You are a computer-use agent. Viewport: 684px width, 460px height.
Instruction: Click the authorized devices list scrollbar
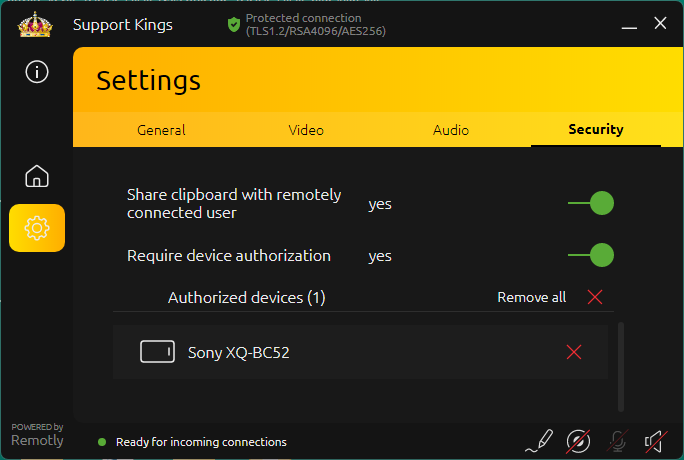point(621,365)
